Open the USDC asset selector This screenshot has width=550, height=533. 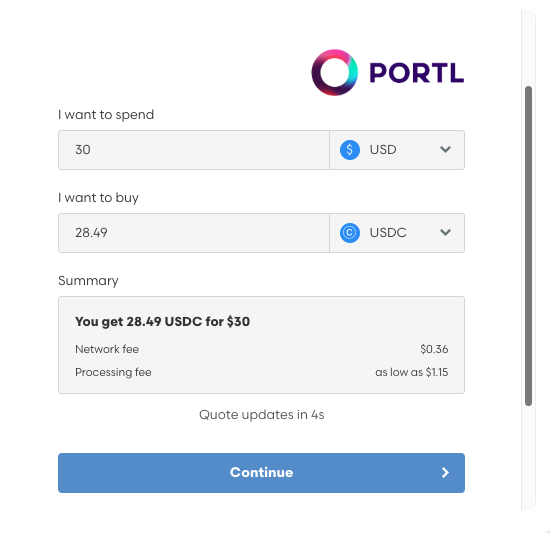coord(397,233)
